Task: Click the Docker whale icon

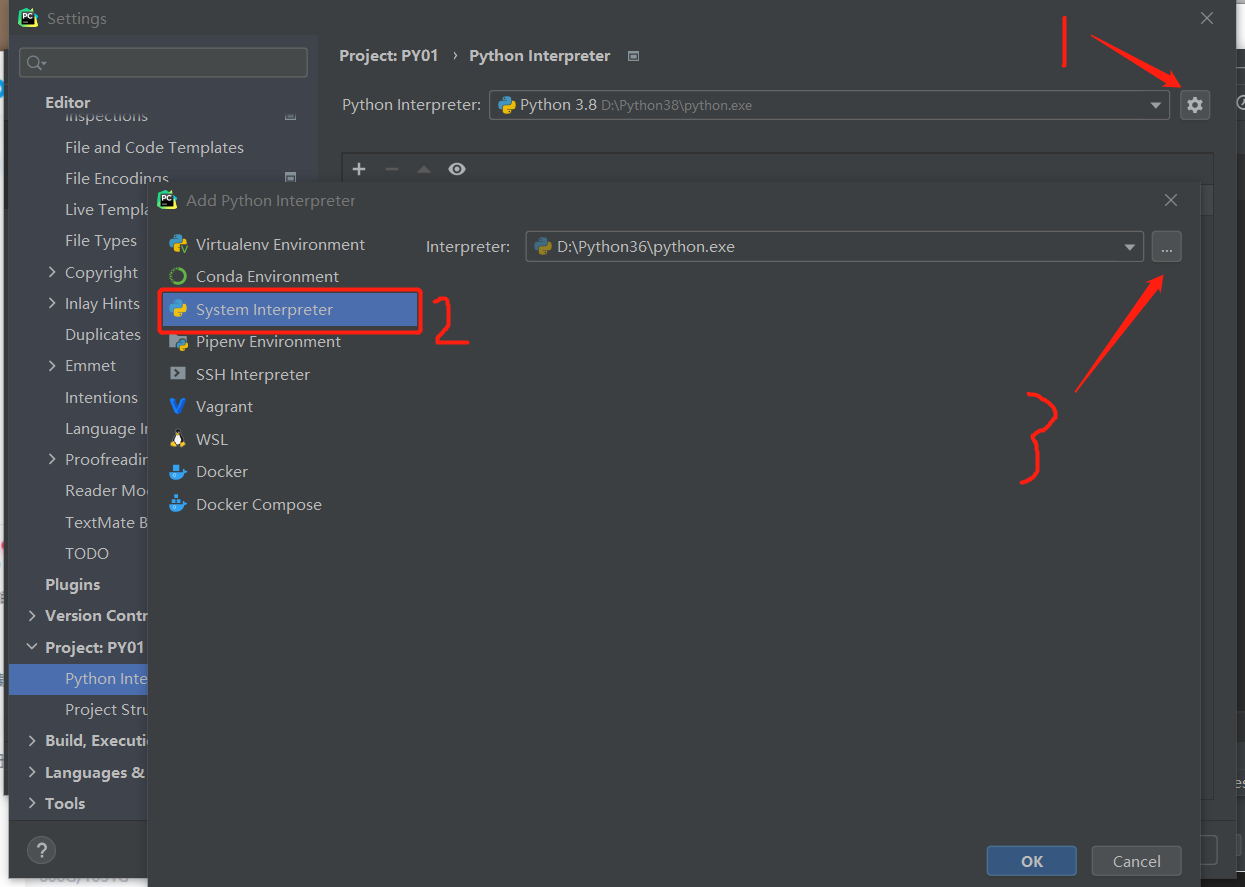Action: pos(178,471)
